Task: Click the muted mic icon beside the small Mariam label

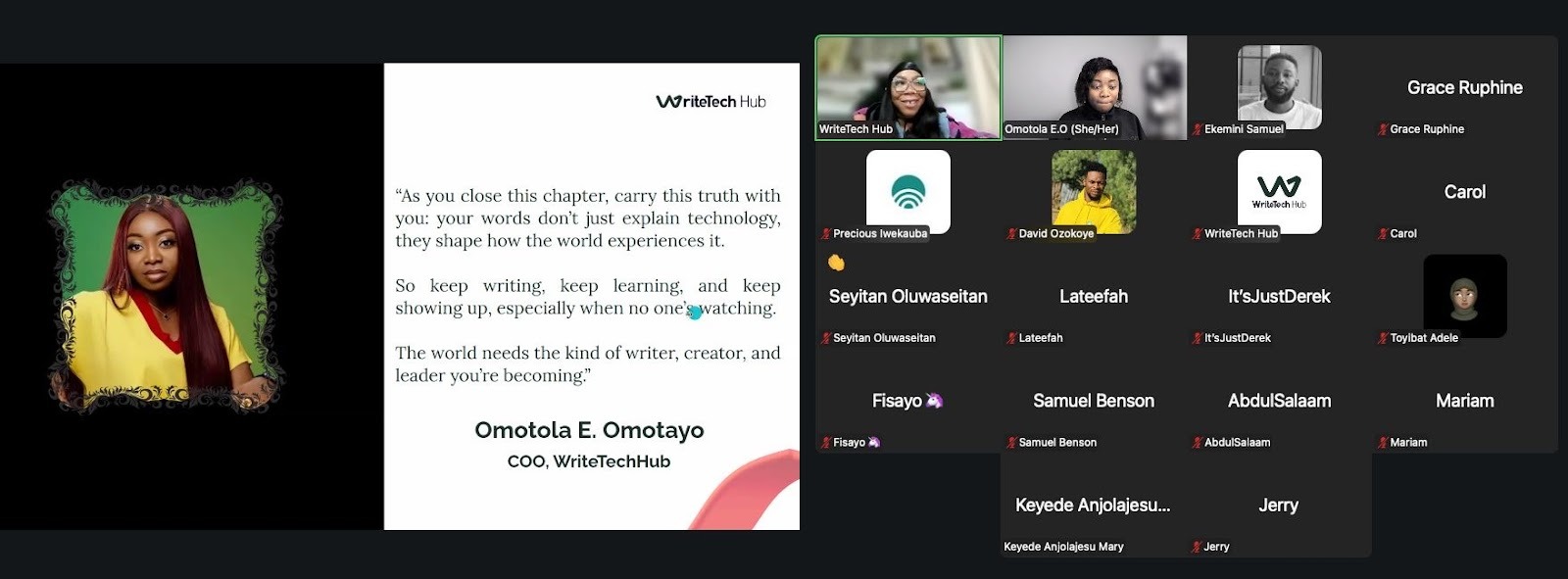Action: (x=1383, y=443)
